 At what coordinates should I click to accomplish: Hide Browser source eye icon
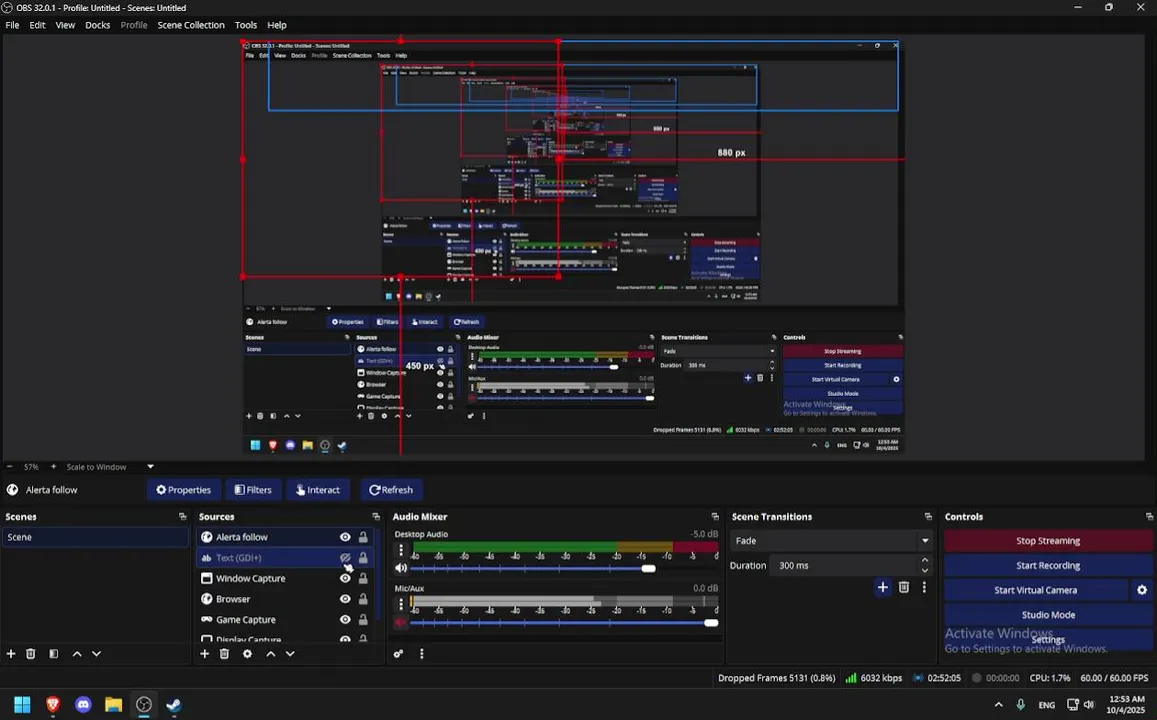pyautogui.click(x=345, y=599)
